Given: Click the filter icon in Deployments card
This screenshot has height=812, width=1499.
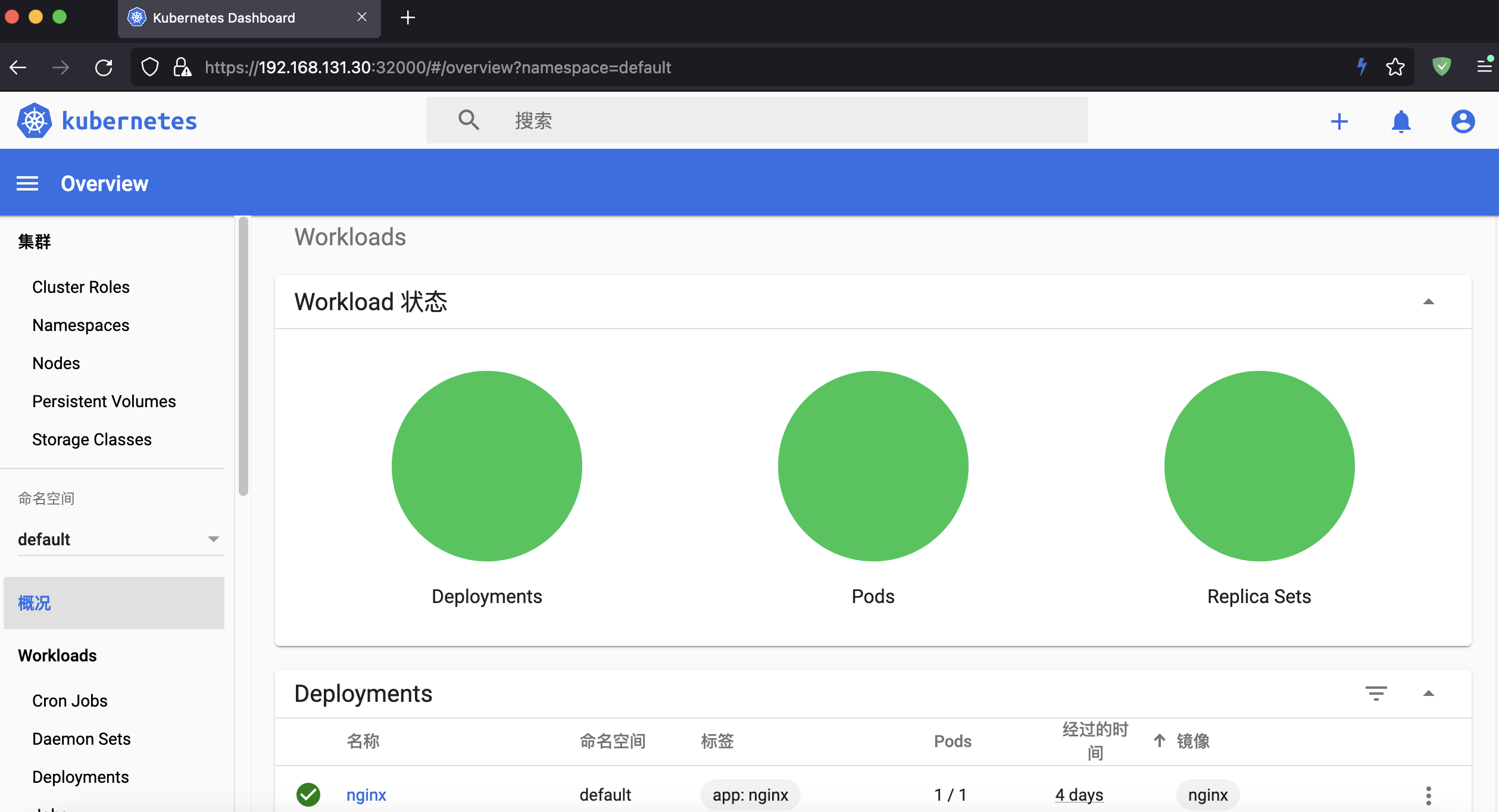Looking at the screenshot, I should 1376,694.
